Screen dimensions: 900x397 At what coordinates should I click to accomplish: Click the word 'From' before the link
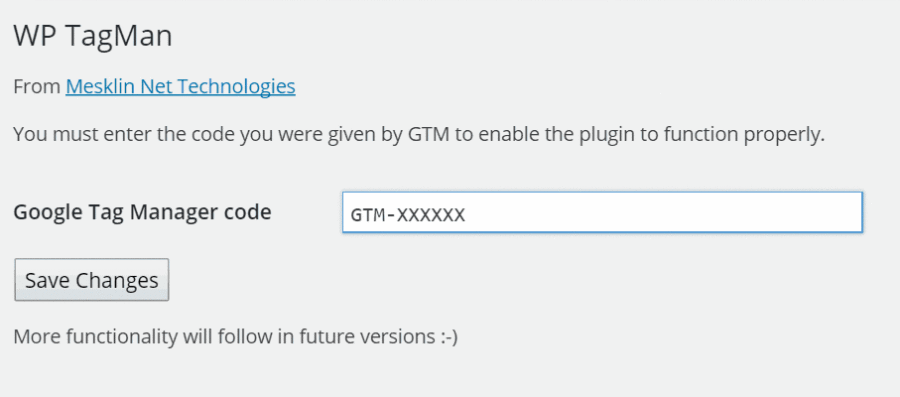(x=37, y=87)
